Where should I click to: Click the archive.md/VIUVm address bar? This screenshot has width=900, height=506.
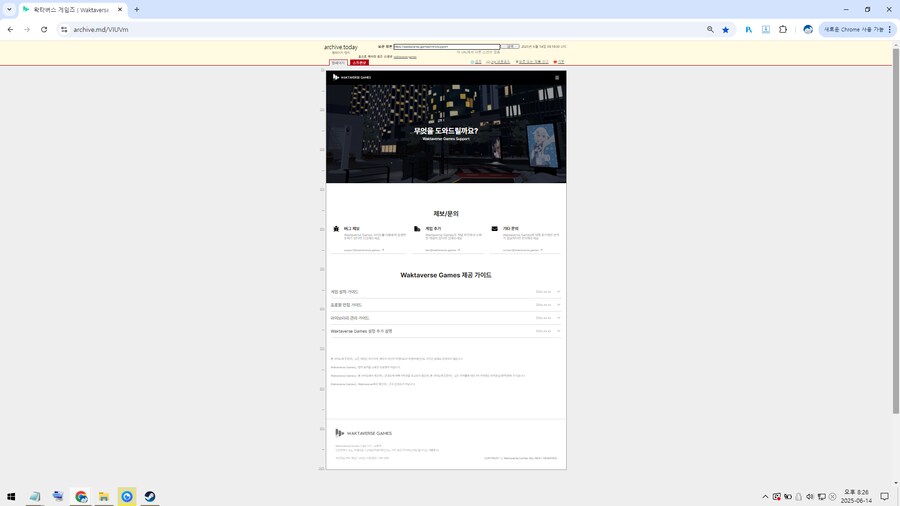379,29
